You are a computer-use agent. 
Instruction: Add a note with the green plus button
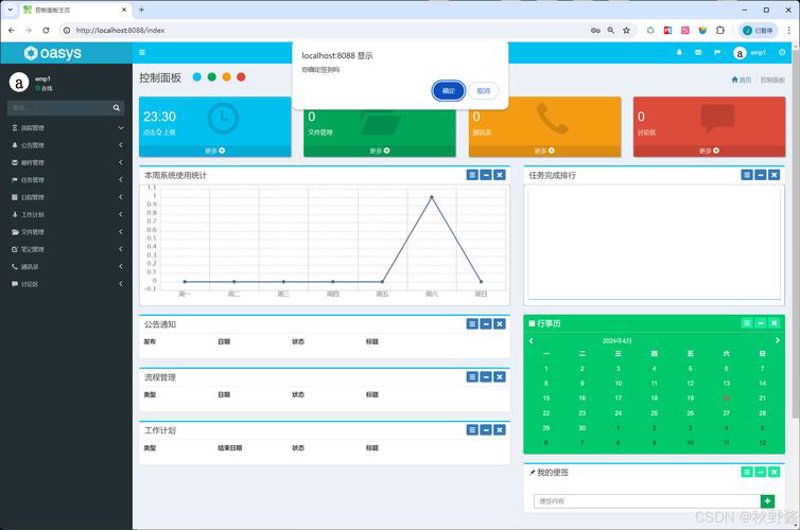tap(767, 501)
